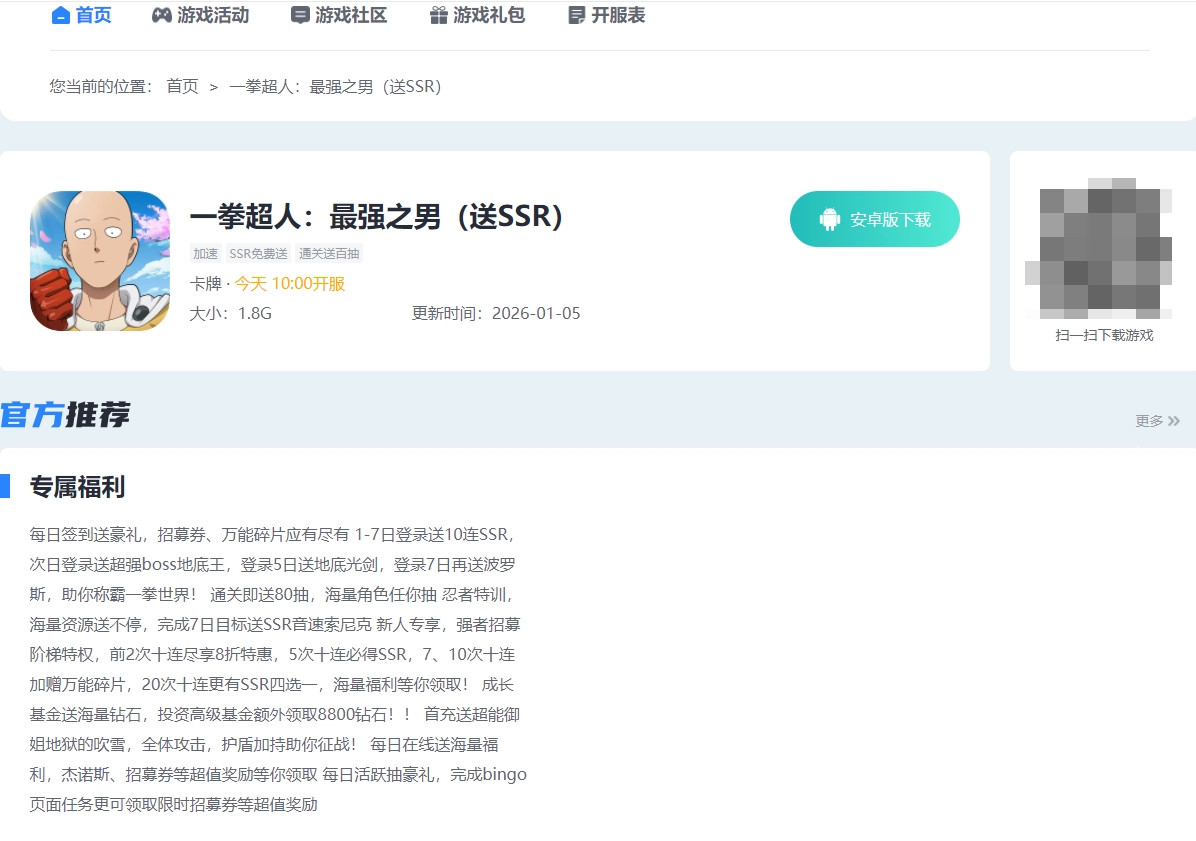Click the gift box icon for 游戏礼包
1196x841 pixels.
click(438, 16)
